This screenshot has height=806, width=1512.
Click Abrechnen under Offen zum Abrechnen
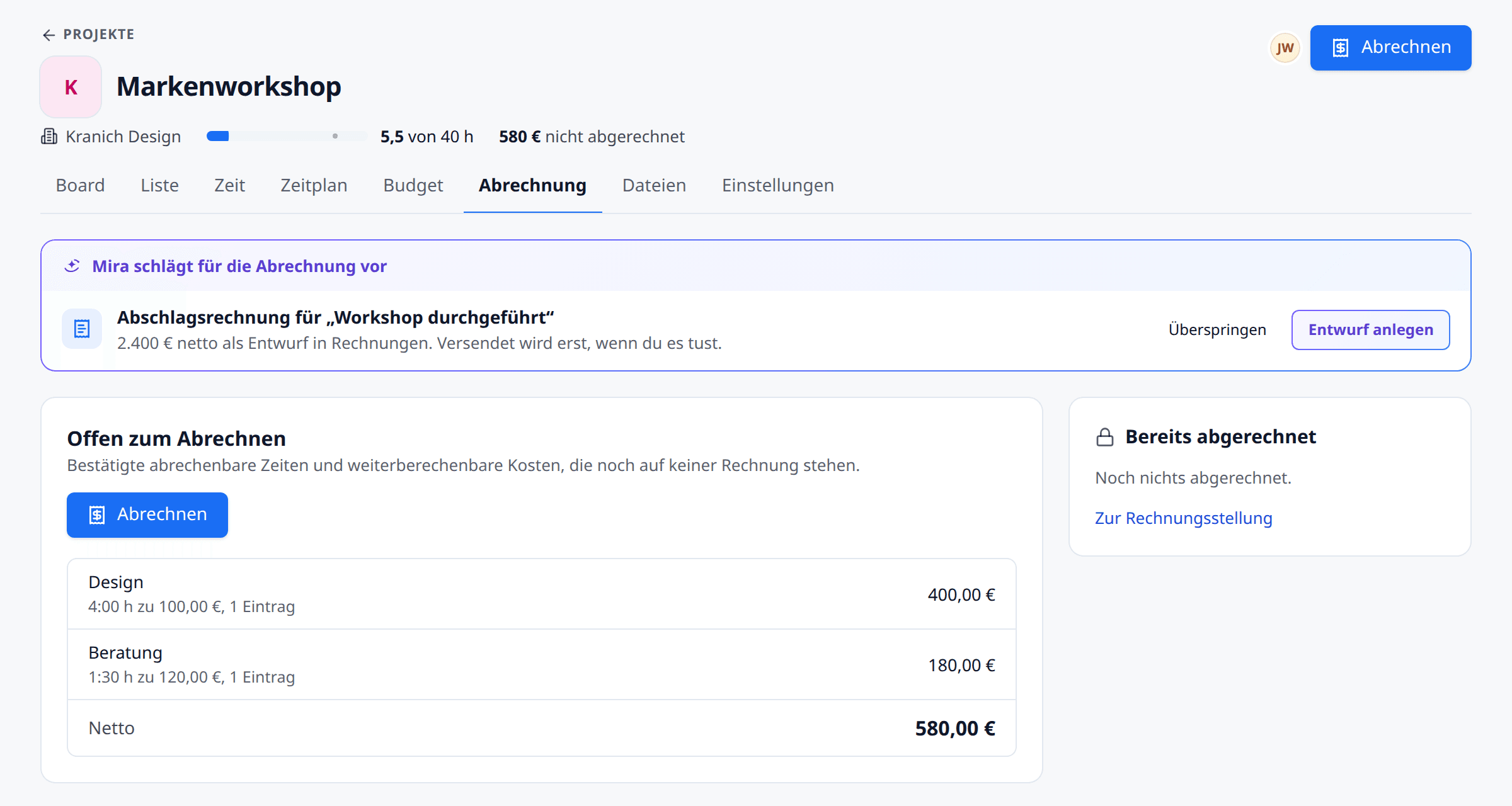point(147,515)
